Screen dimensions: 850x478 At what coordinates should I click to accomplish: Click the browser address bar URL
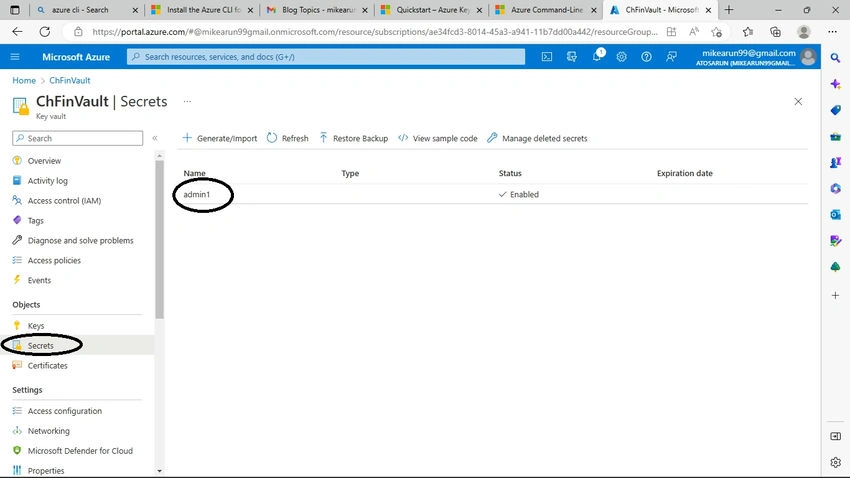click(374, 32)
